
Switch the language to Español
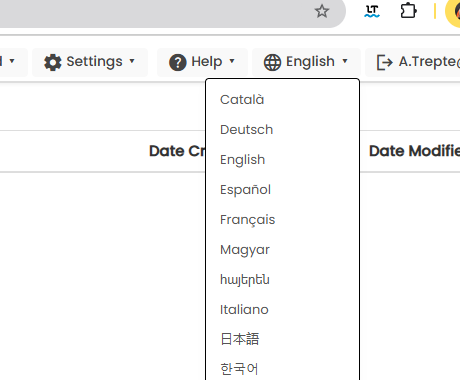(x=245, y=190)
